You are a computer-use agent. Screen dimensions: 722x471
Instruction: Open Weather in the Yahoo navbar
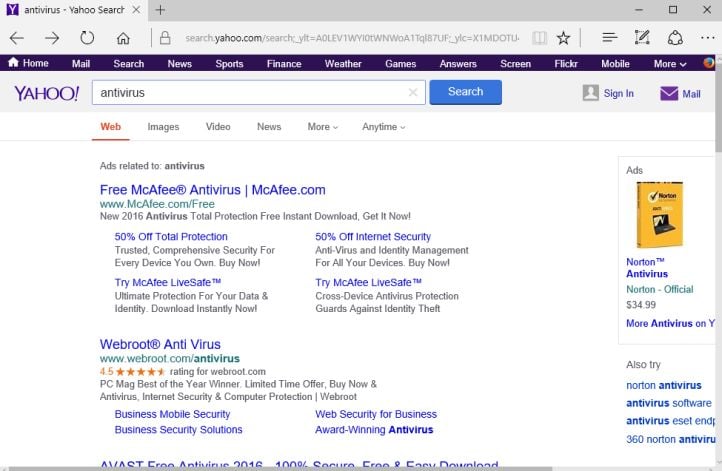point(343,64)
